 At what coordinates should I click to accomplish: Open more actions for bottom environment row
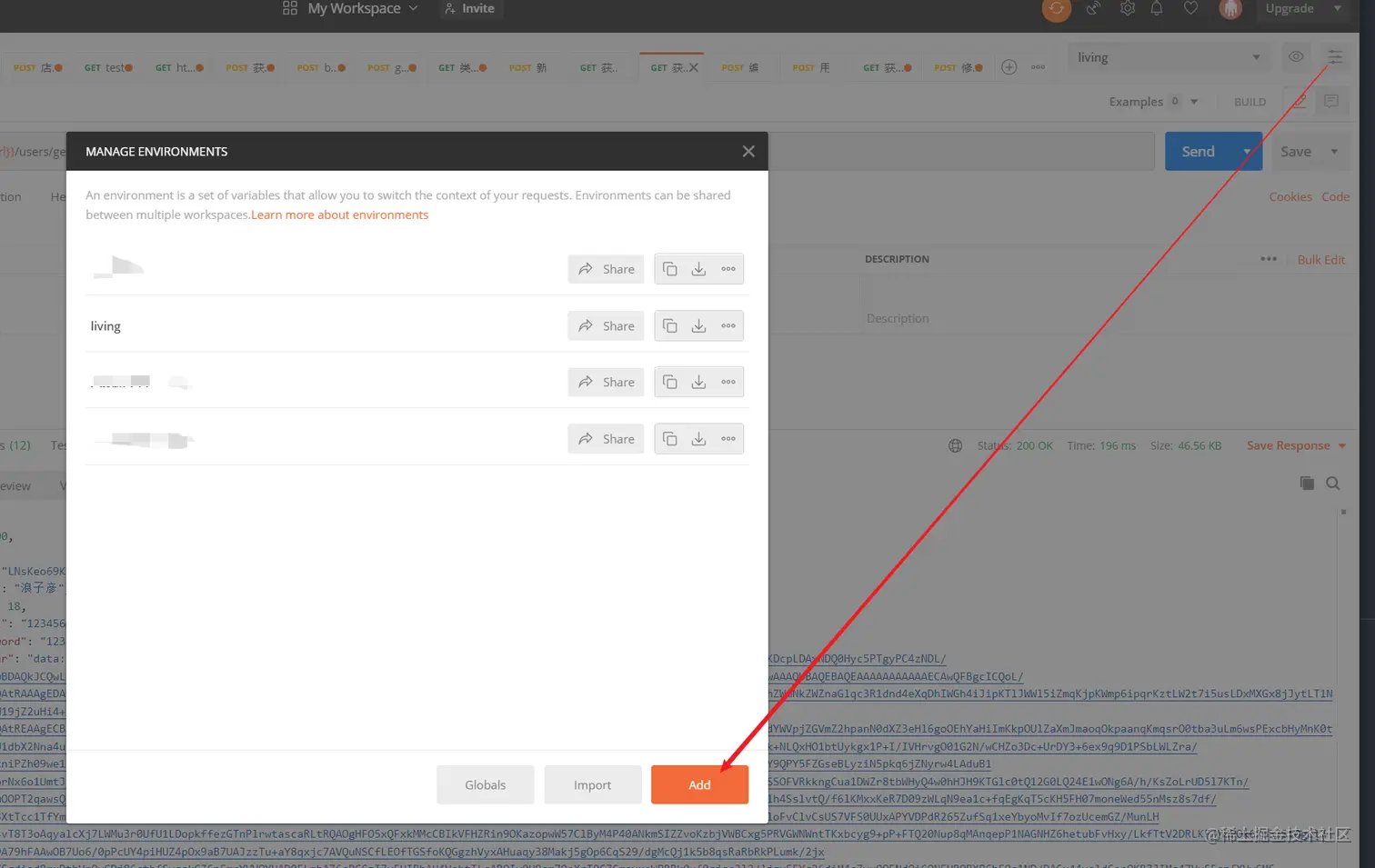tap(728, 439)
